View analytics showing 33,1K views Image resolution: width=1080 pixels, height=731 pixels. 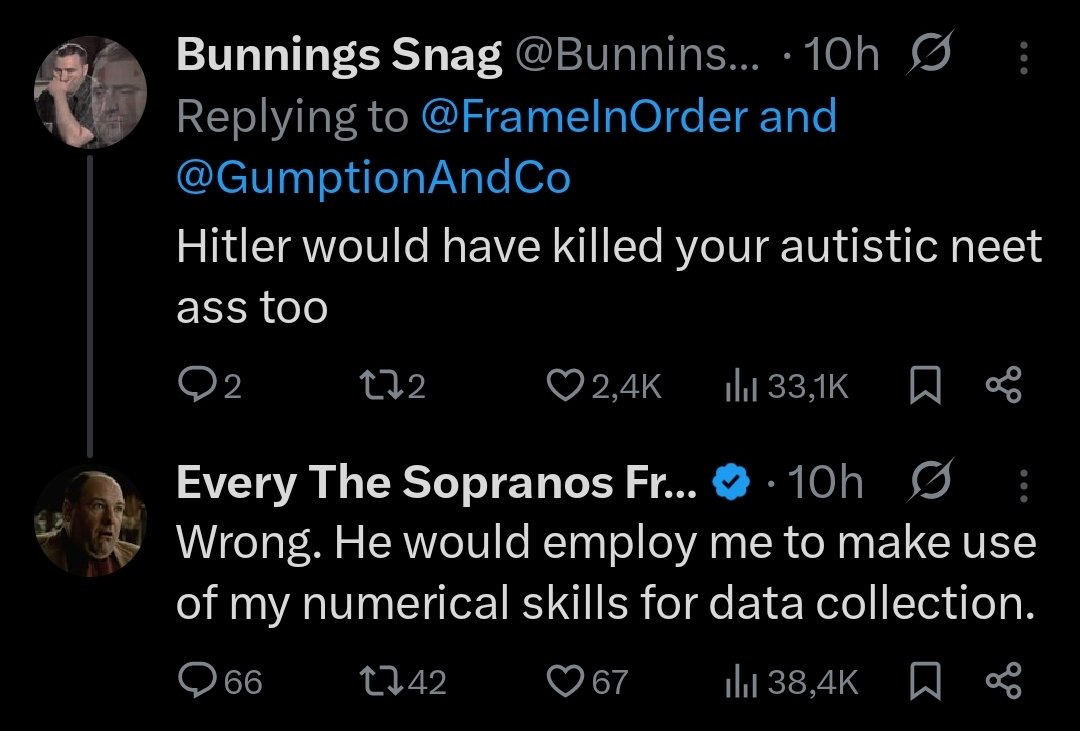(737, 386)
